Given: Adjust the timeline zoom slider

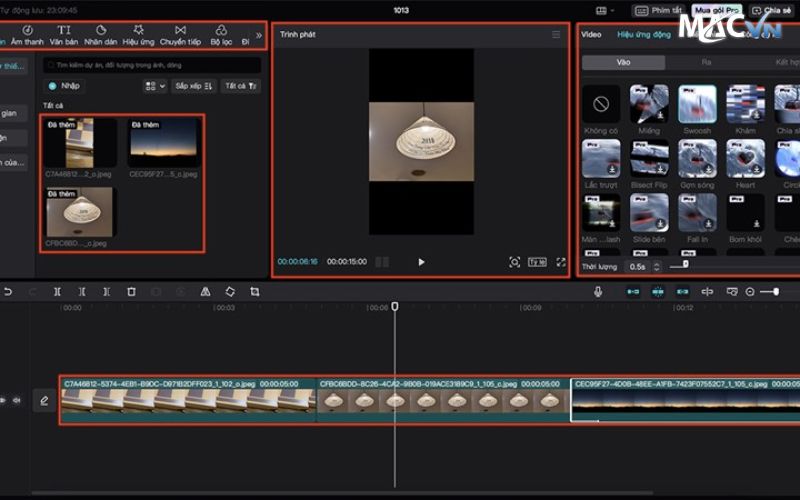Looking at the screenshot, I should (x=776, y=292).
